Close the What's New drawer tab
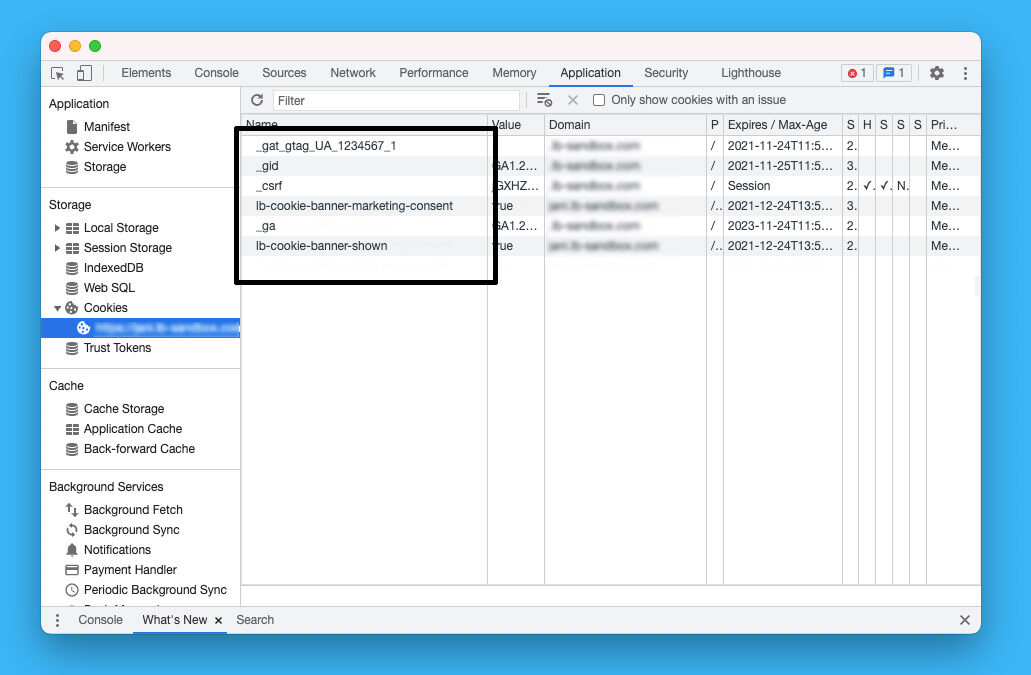Screen dimensions: 1031x675 click(218, 621)
